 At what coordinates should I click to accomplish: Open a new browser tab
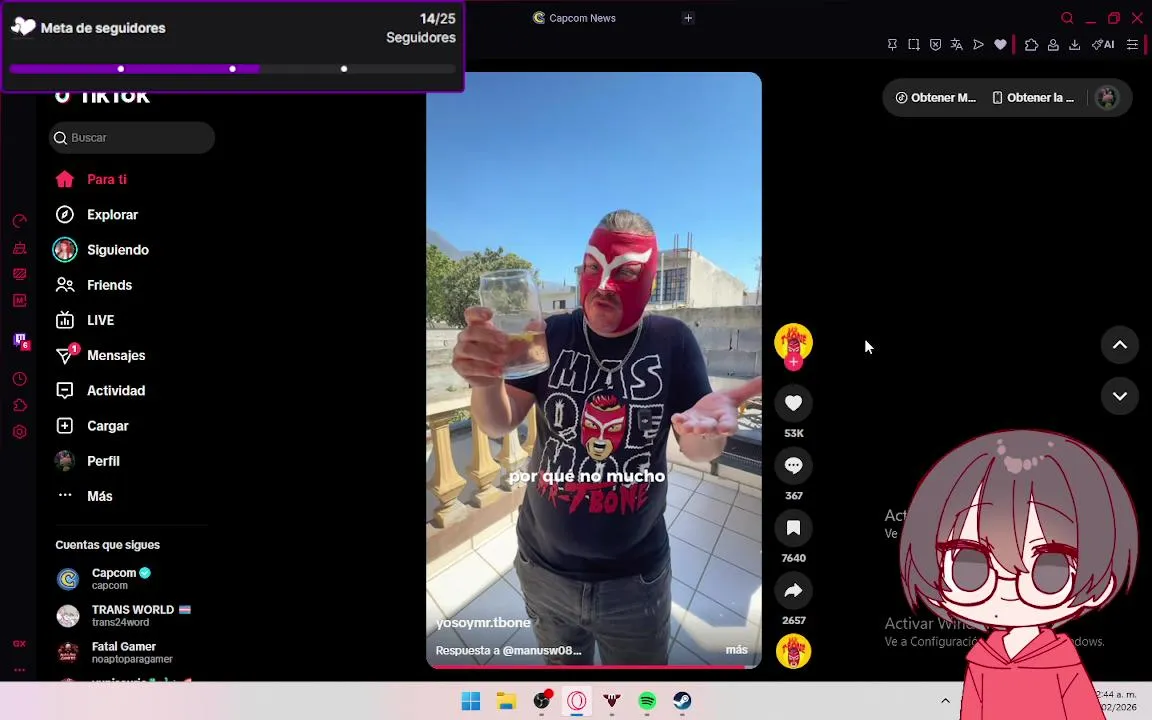pyautogui.click(x=688, y=18)
